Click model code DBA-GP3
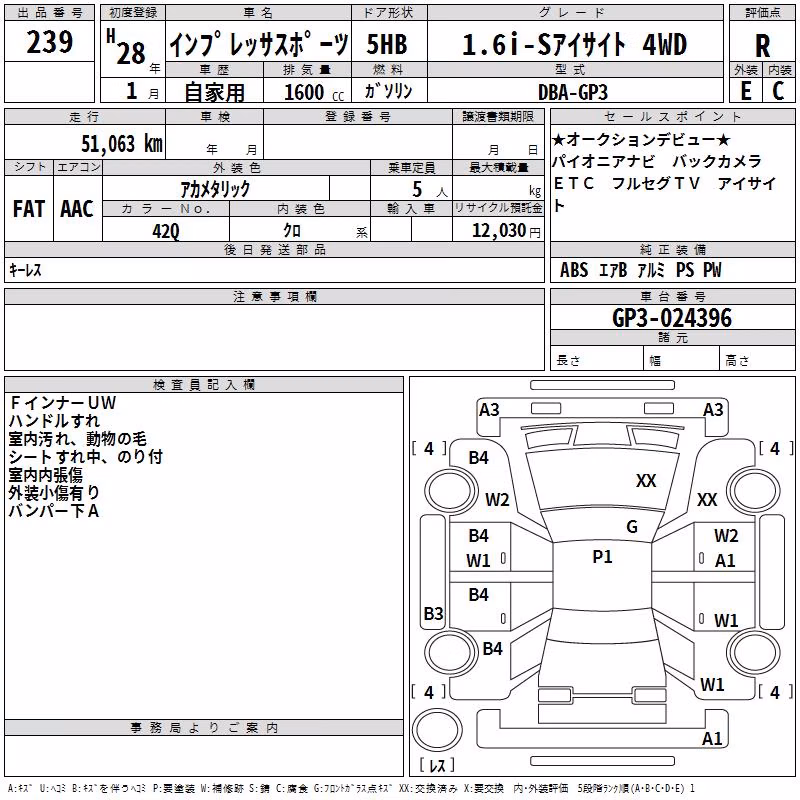 pyautogui.click(x=573, y=92)
